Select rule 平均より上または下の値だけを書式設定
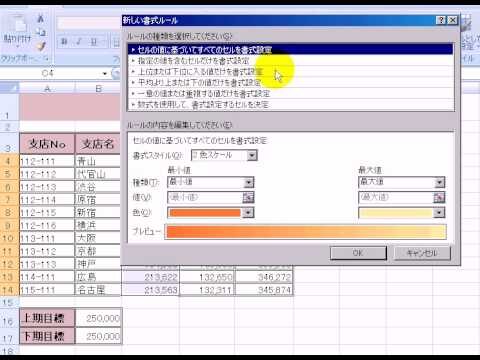This screenshot has width=480, height=360. tap(290, 83)
